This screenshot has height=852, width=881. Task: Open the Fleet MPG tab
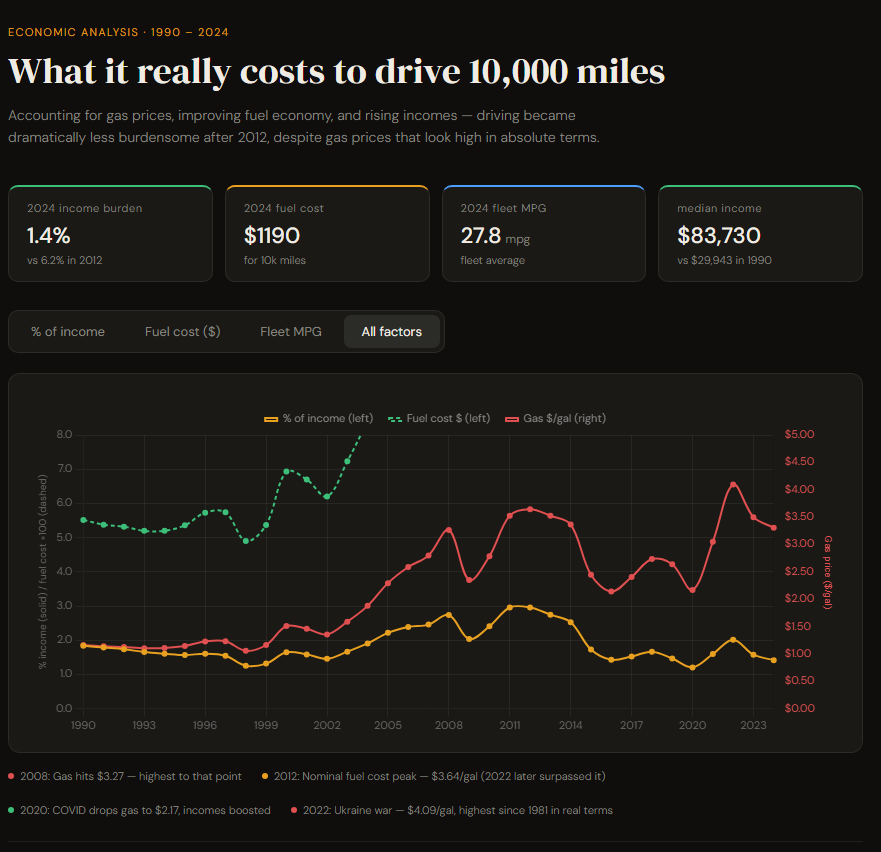tap(291, 332)
